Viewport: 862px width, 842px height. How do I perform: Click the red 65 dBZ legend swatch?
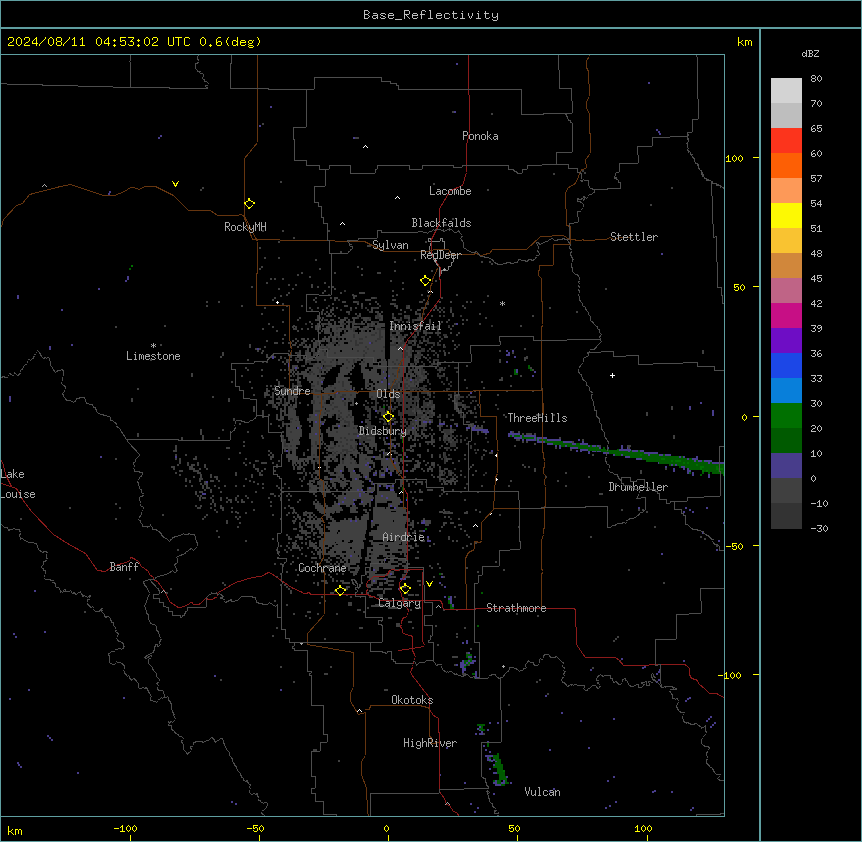click(786, 140)
